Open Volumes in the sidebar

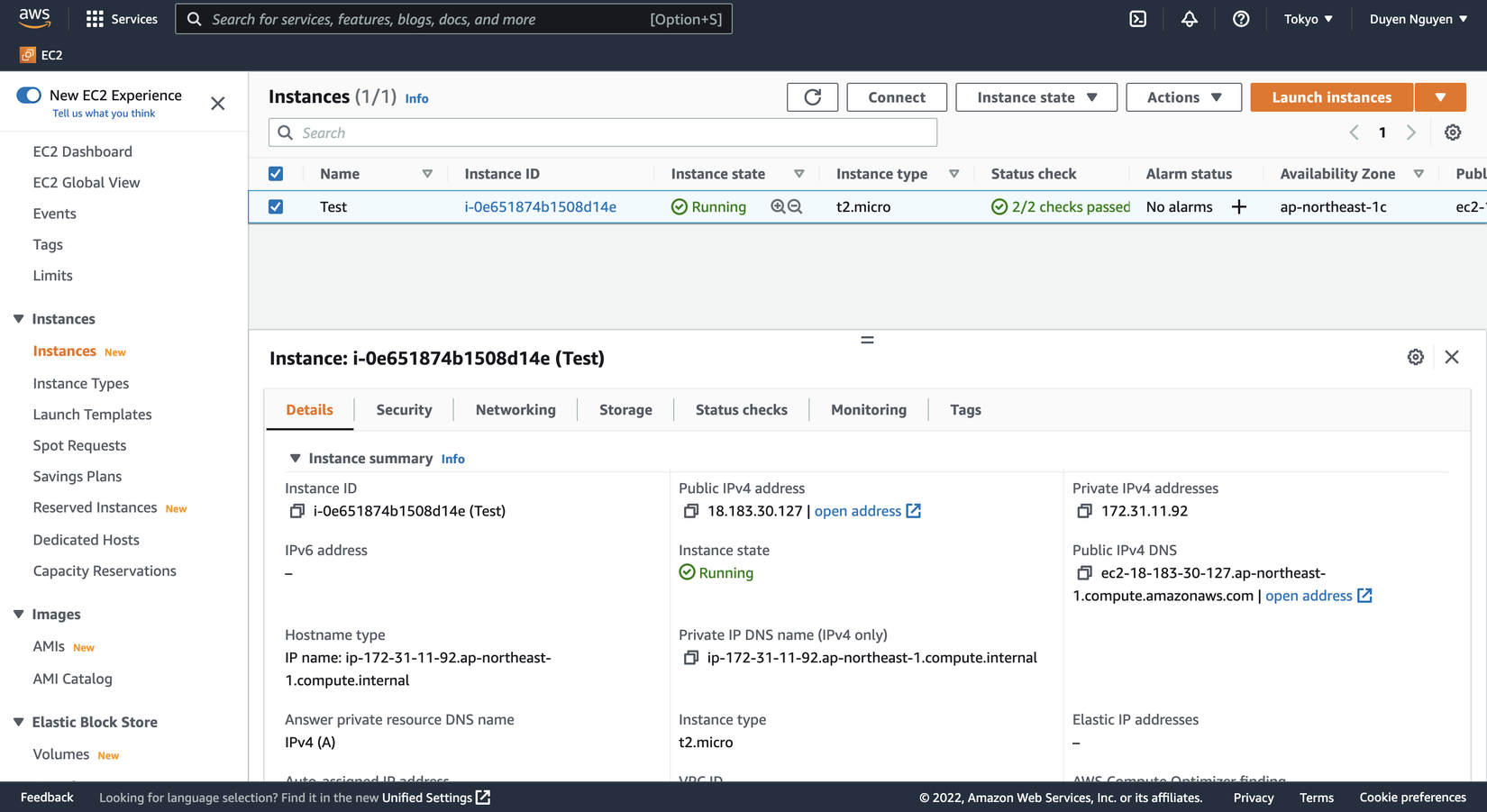61,754
